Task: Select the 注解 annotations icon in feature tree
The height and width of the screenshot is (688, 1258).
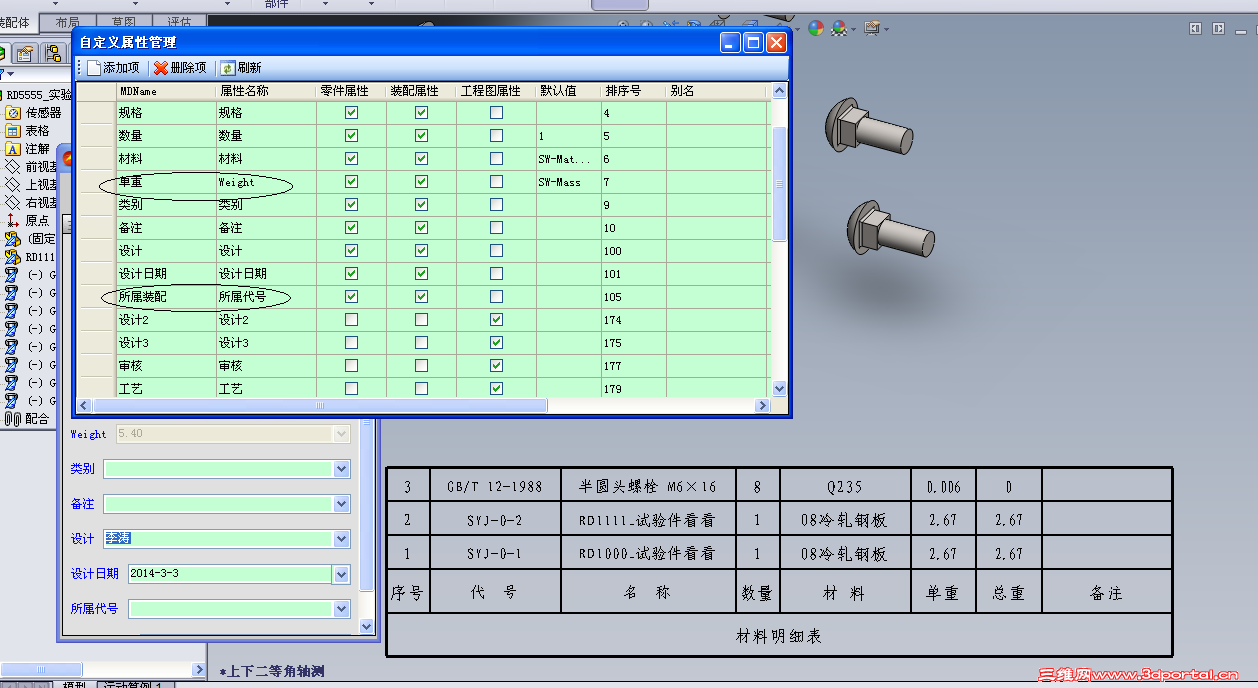Action: coord(13,149)
